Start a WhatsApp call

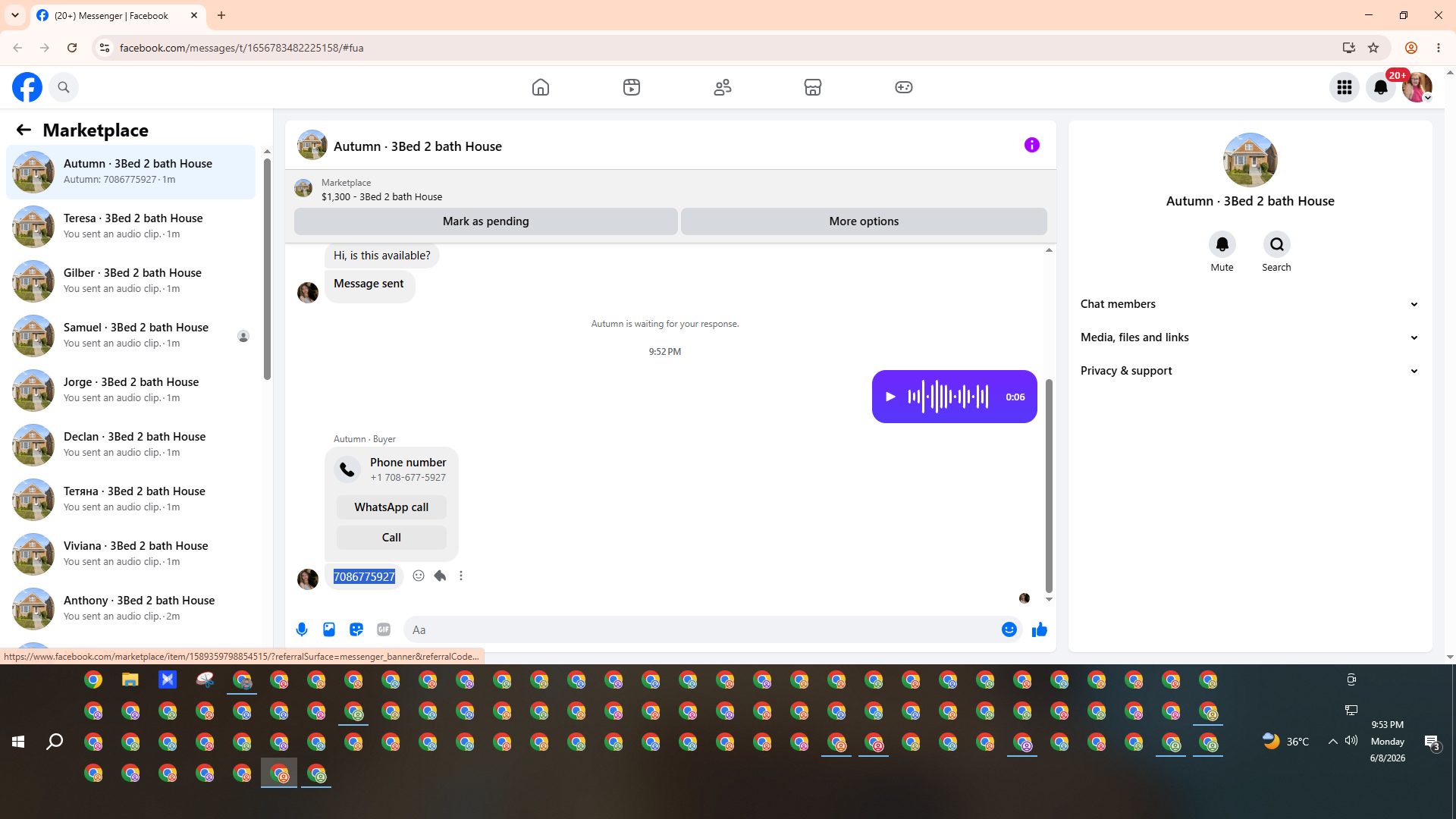[391, 507]
